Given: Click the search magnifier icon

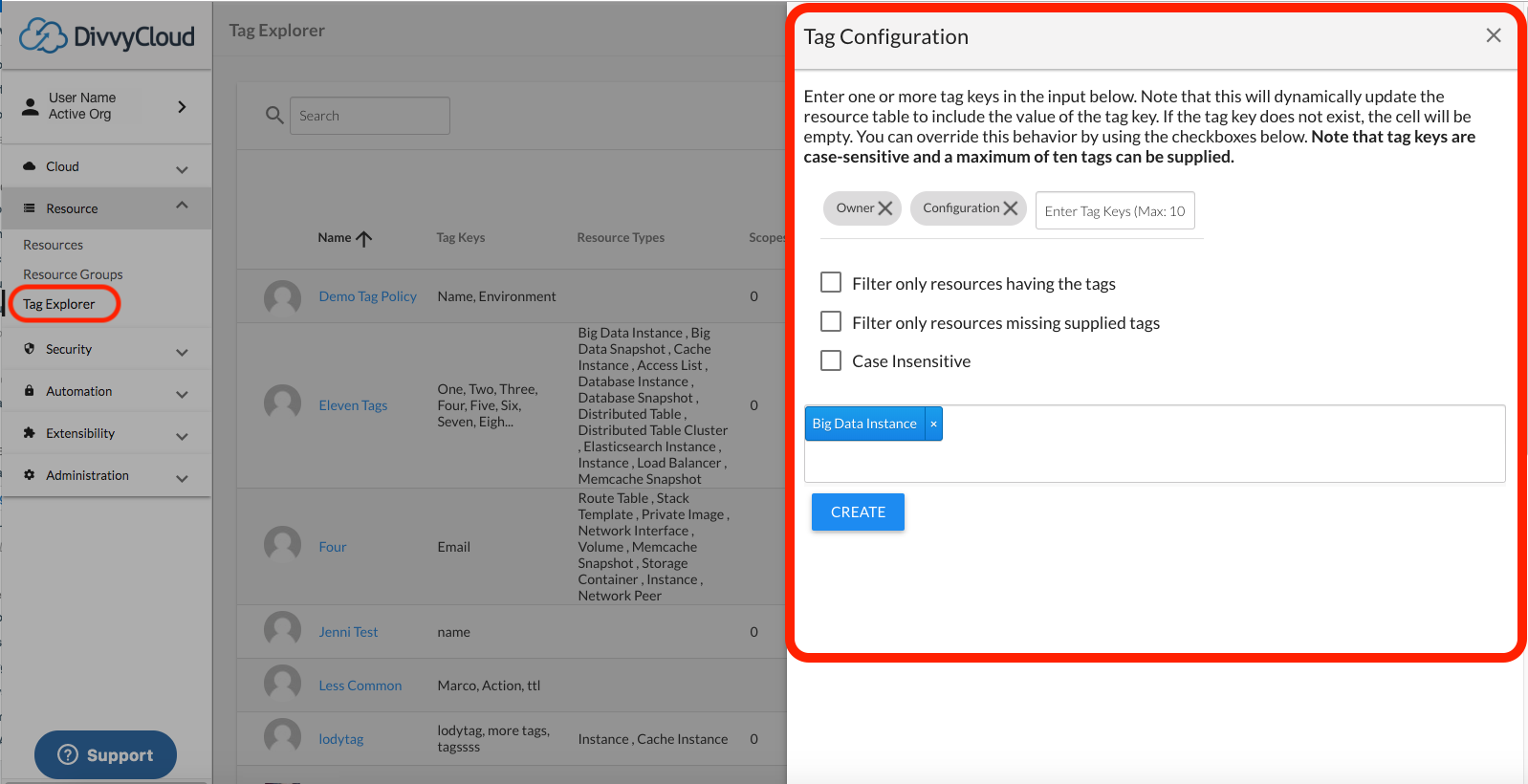Looking at the screenshot, I should 274,116.
